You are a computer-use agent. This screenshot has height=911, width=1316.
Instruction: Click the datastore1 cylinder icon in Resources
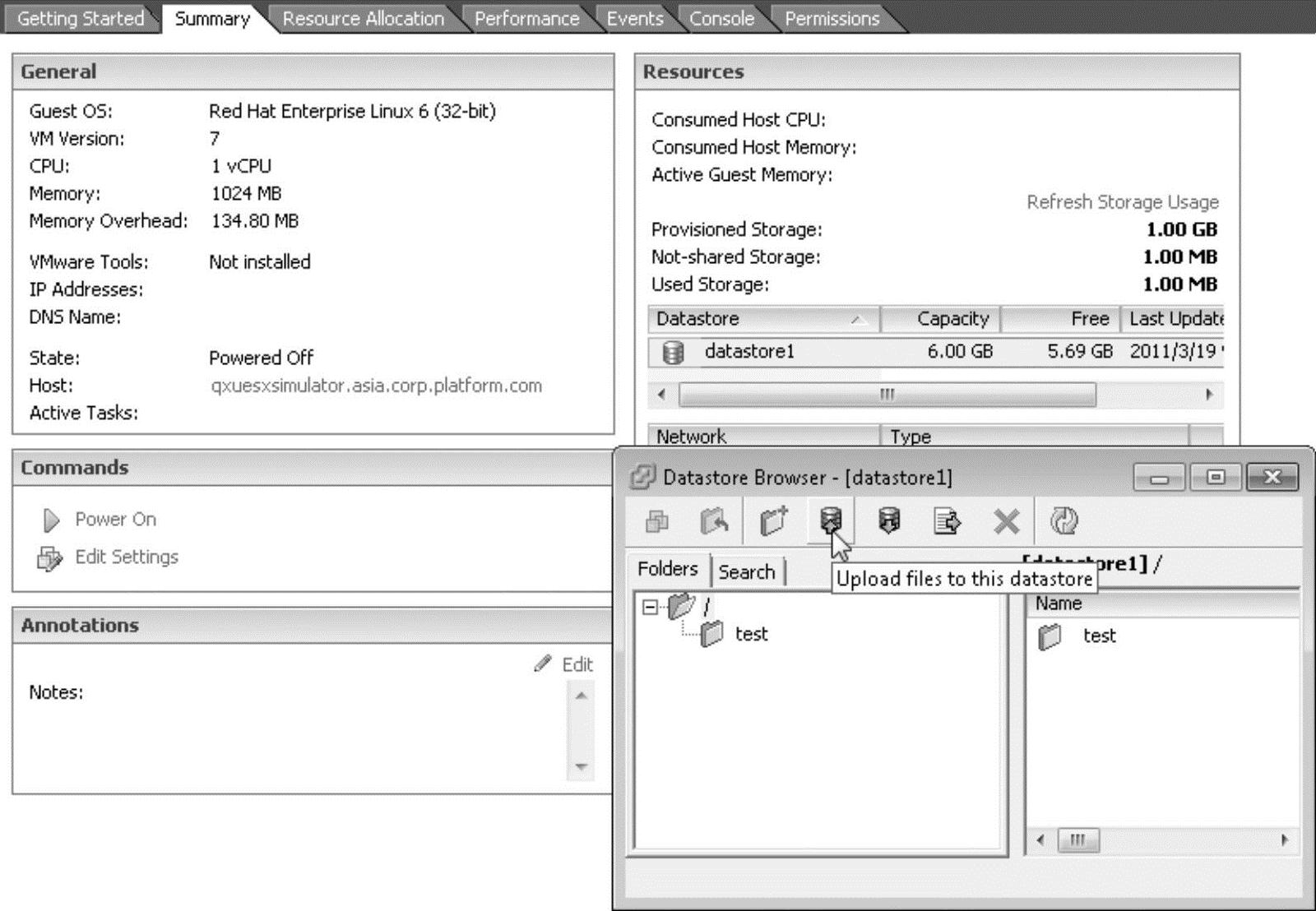(673, 352)
